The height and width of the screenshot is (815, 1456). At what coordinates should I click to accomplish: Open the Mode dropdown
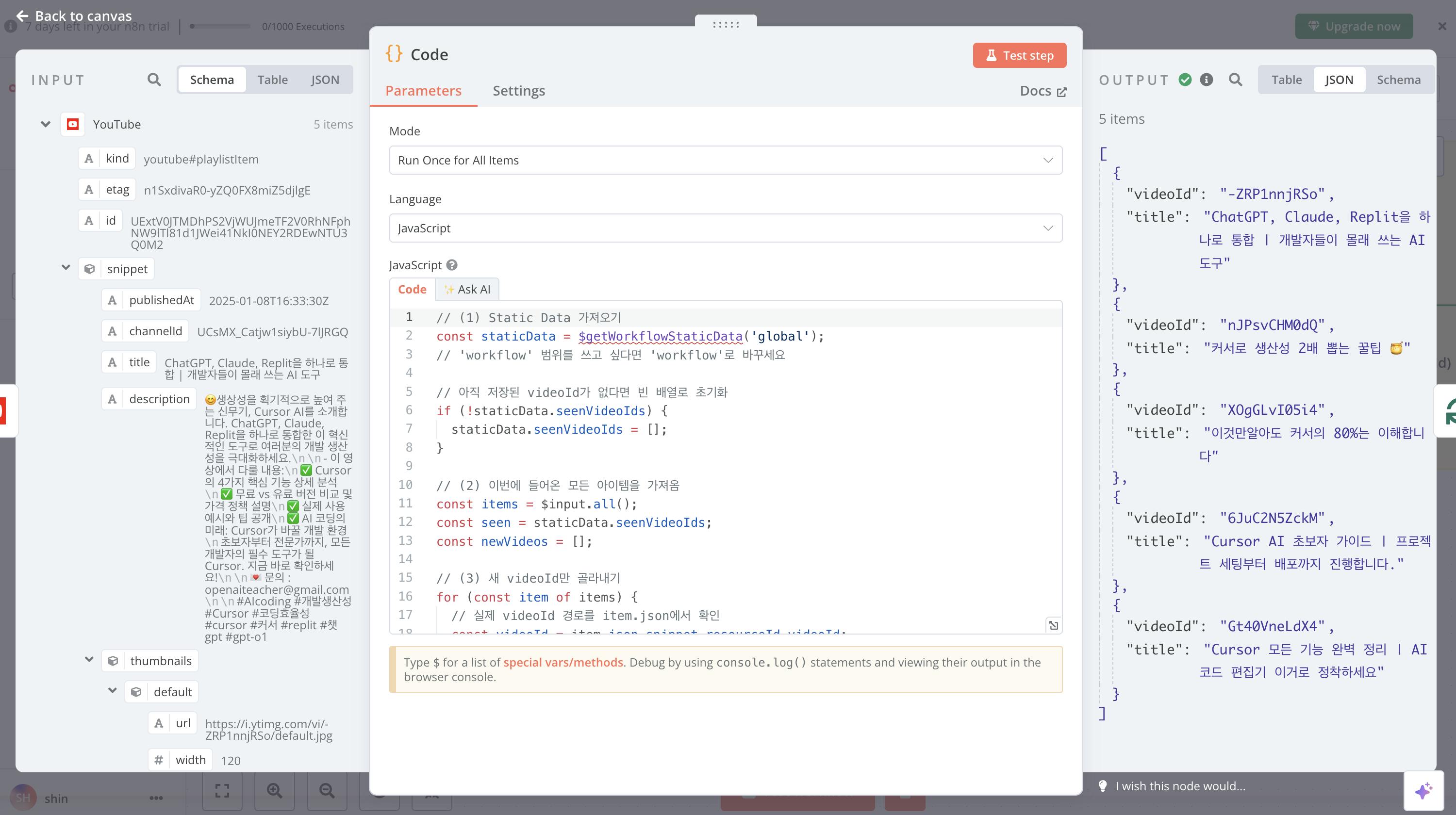coord(725,161)
